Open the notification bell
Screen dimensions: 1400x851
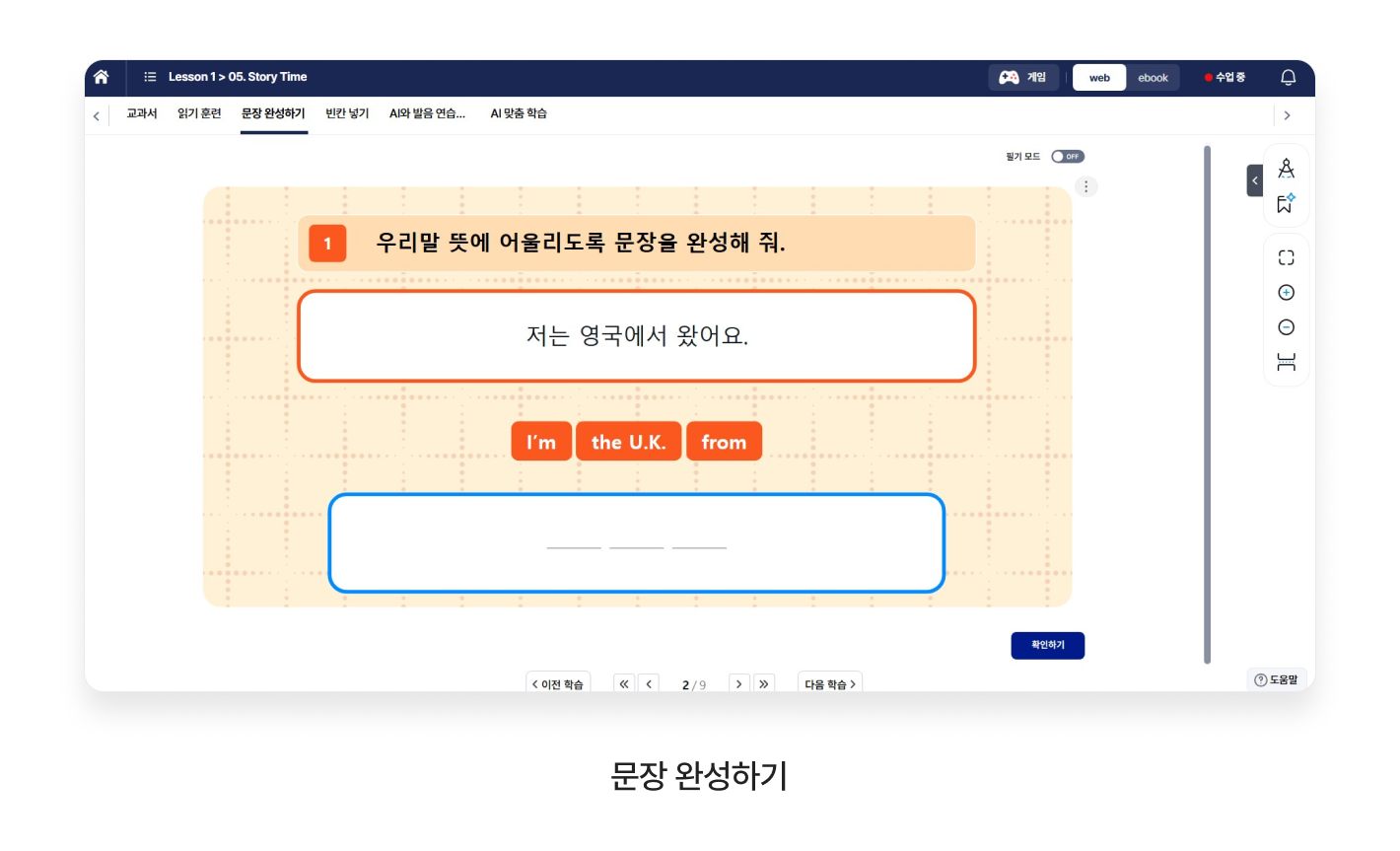click(x=1288, y=77)
